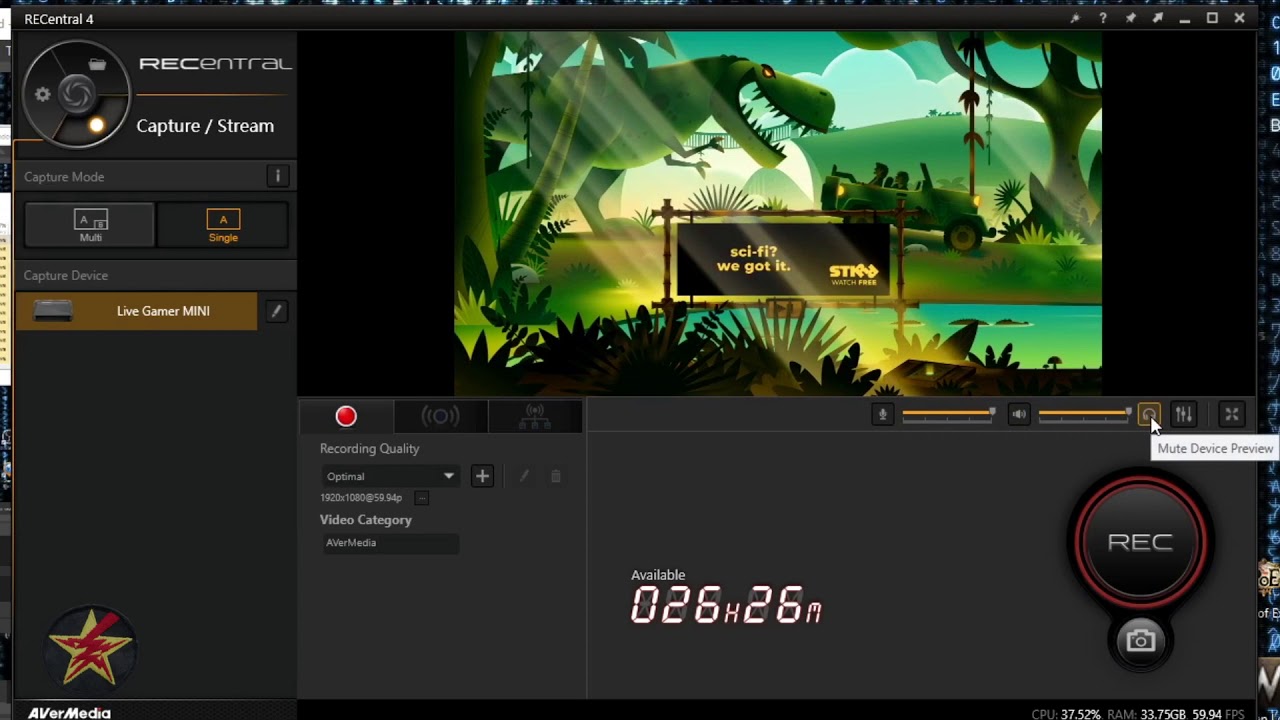
Task: Enter fullscreen preview mode
Action: (1232, 414)
